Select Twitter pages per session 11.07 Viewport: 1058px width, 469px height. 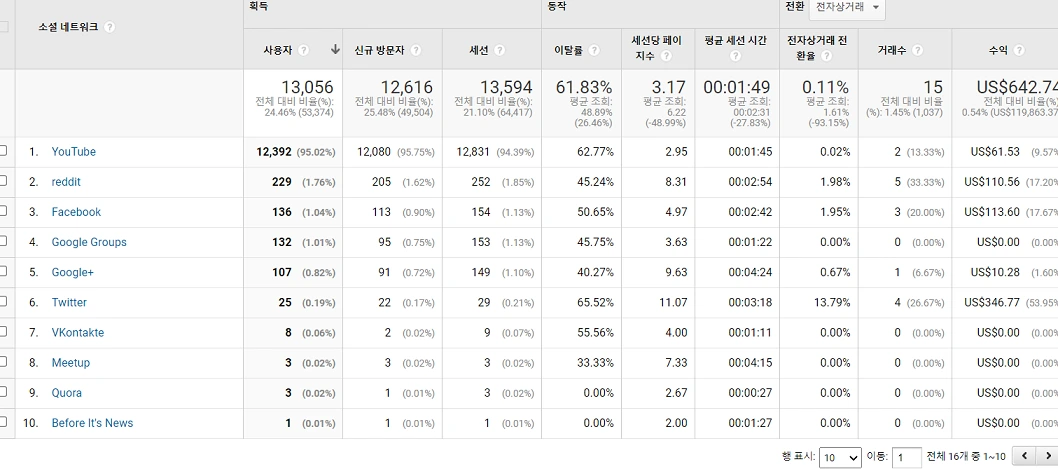pyautogui.click(x=673, y=302)
